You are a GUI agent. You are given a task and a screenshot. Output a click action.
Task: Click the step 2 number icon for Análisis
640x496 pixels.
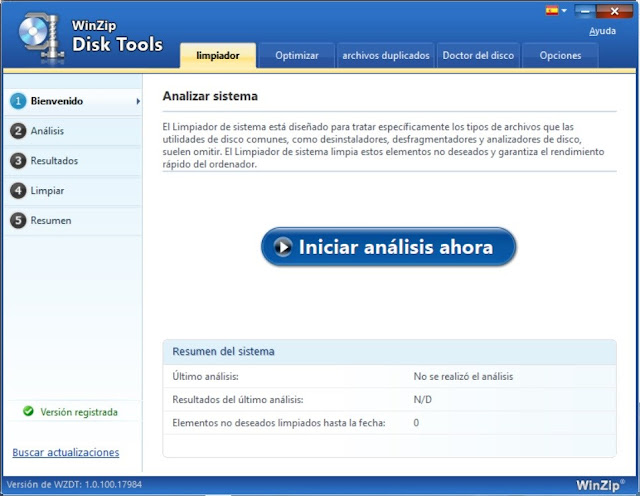(18, 131)
